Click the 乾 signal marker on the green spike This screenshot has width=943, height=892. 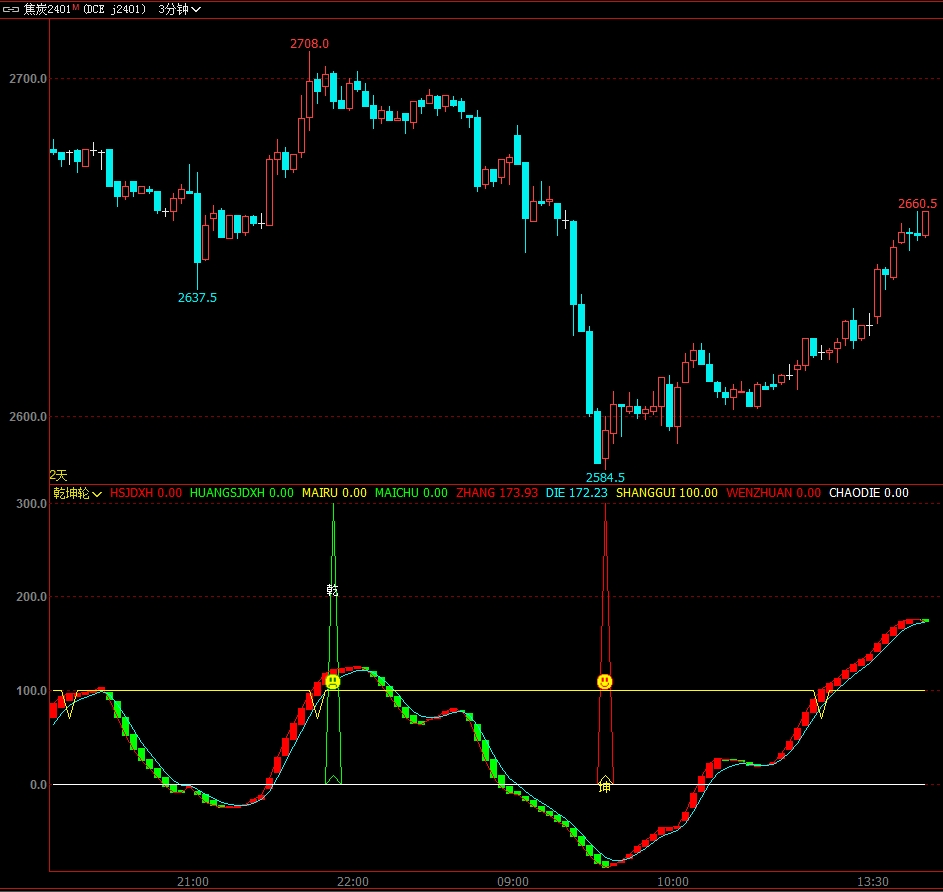333,590
